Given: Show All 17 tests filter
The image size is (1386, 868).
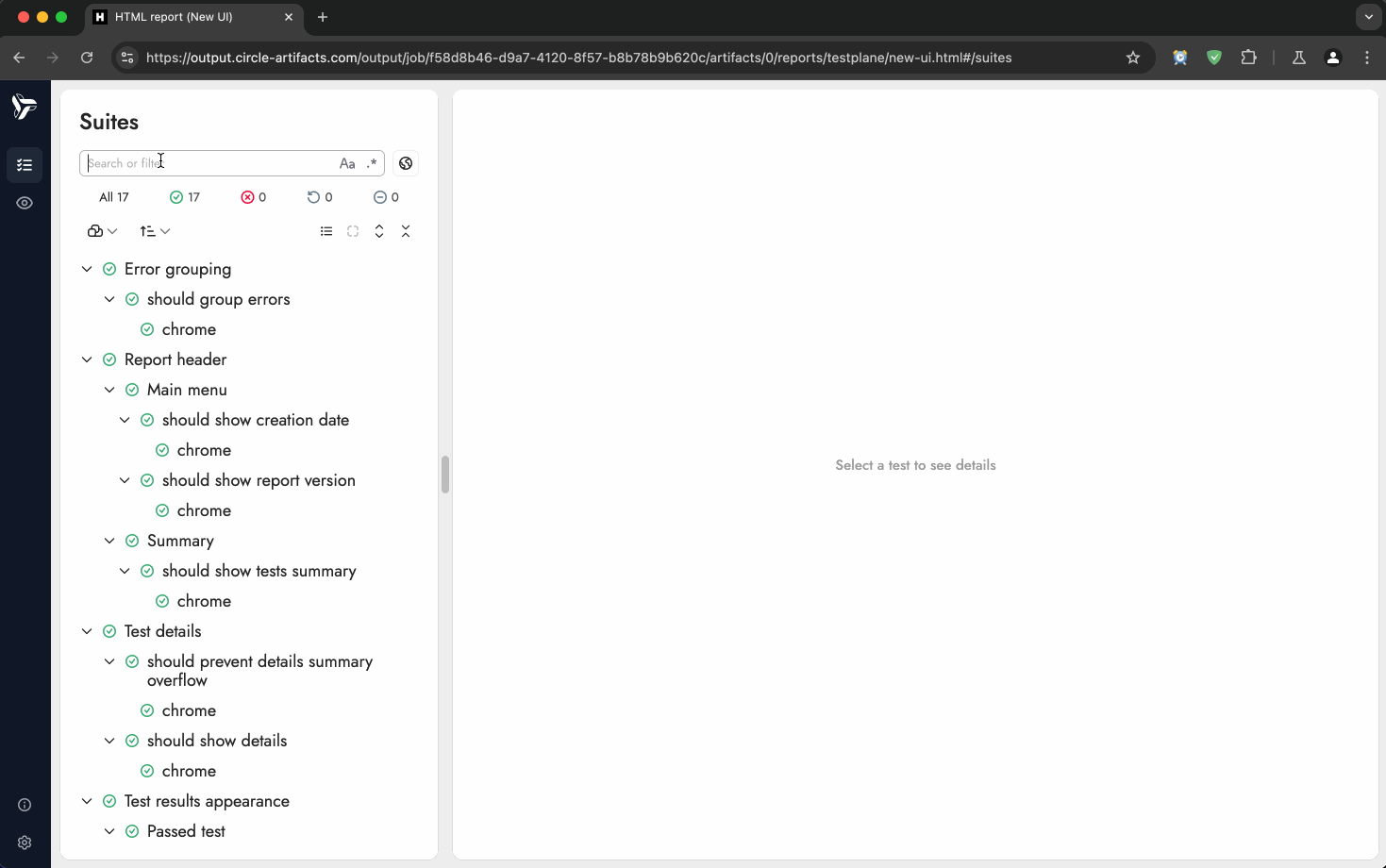Looking at the screenshot, I should point(114,197).
